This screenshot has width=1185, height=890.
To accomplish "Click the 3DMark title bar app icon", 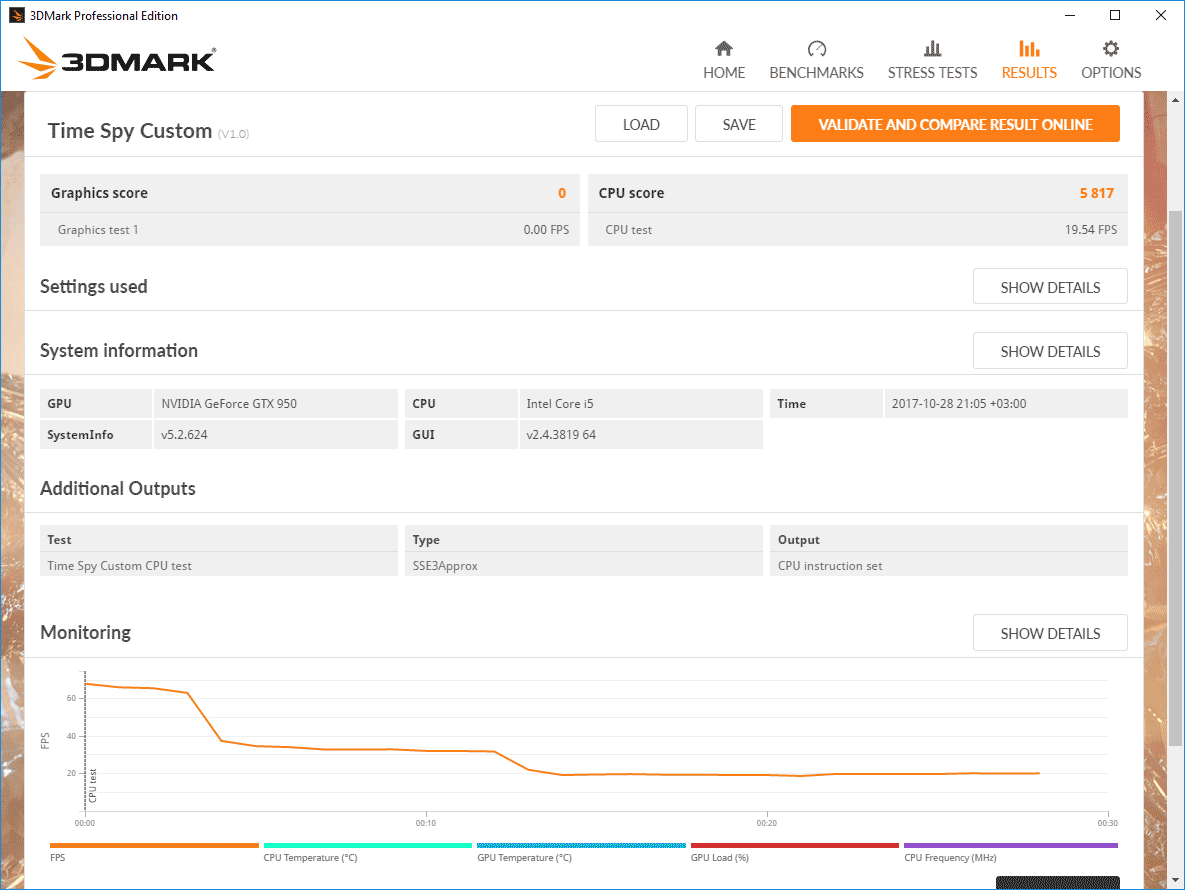I will point(16,15).
